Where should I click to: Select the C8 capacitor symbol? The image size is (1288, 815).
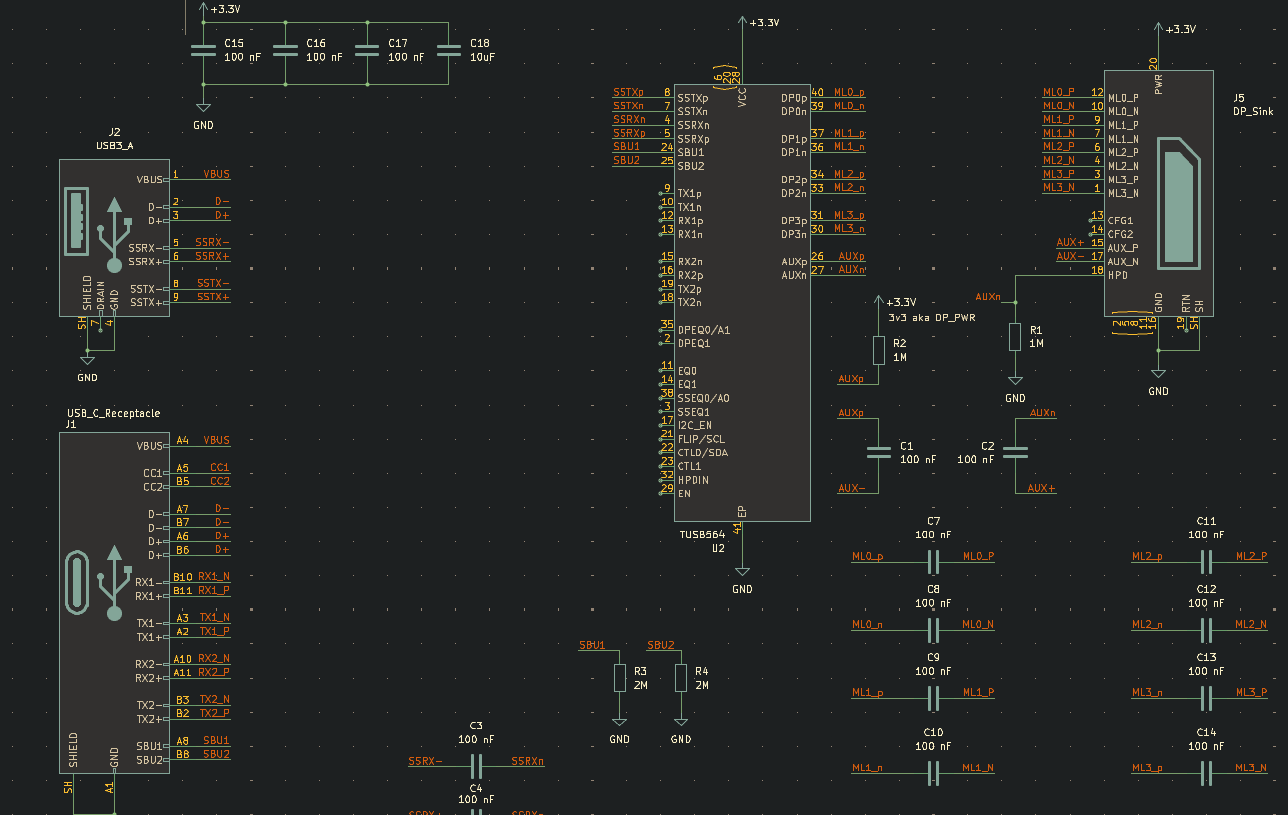(933, 630)
